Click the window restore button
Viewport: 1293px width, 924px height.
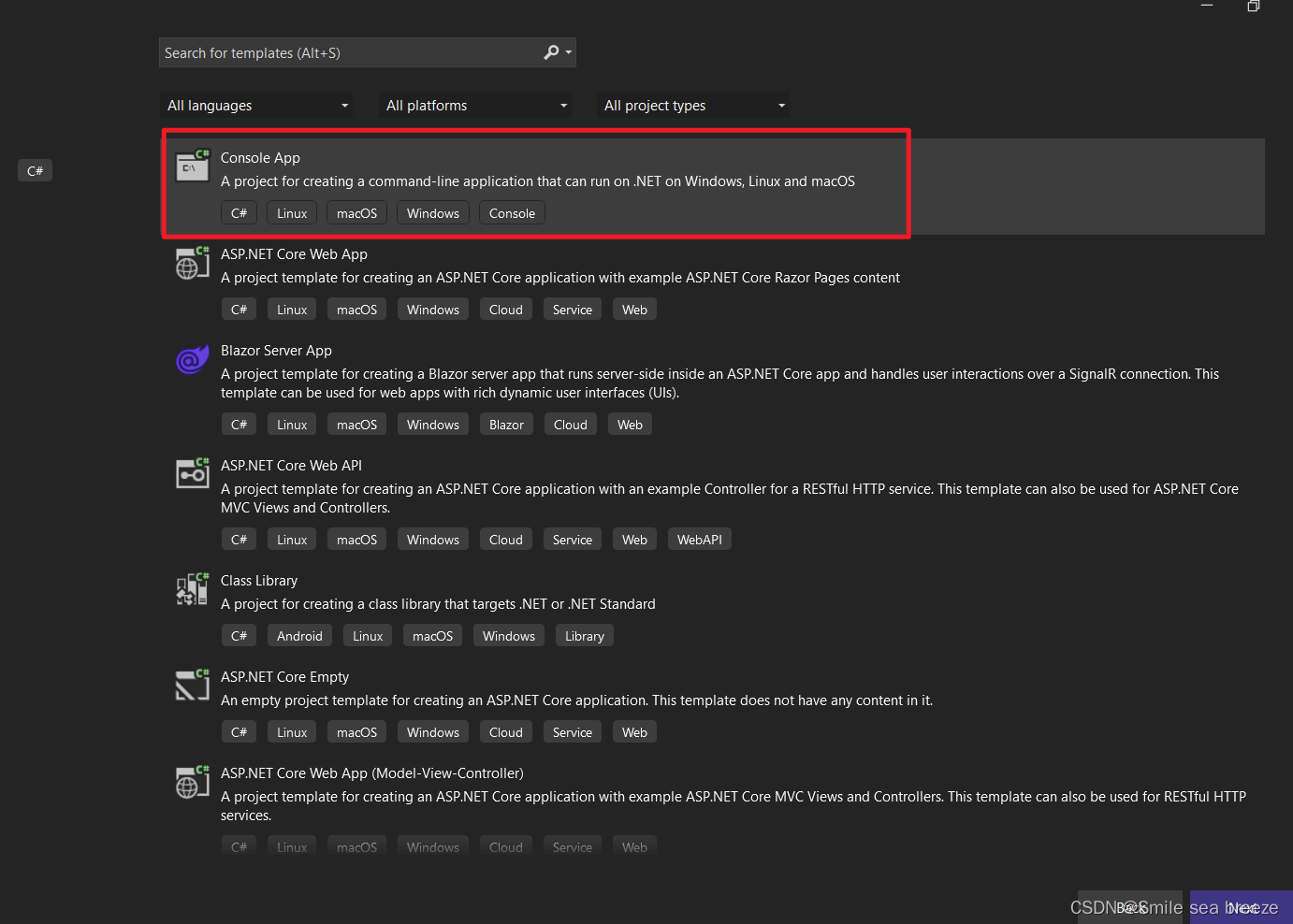tap(1254, 6)
